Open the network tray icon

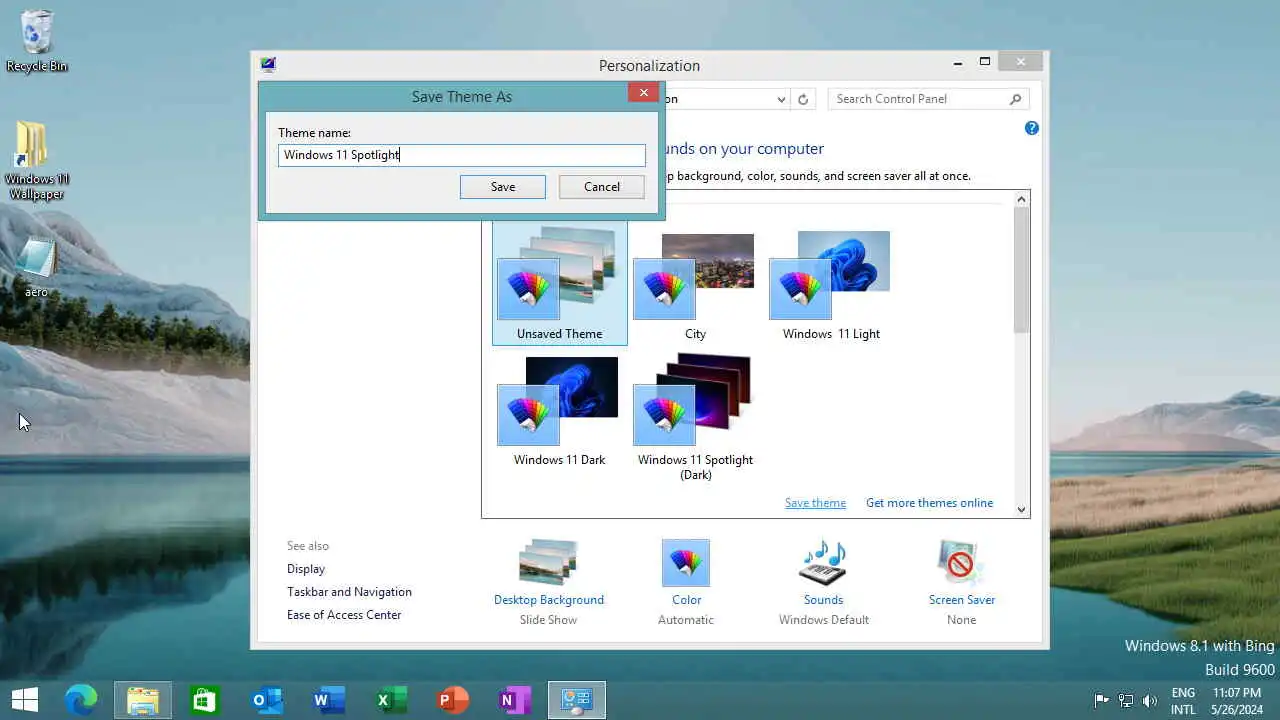tap(1126, 700)
